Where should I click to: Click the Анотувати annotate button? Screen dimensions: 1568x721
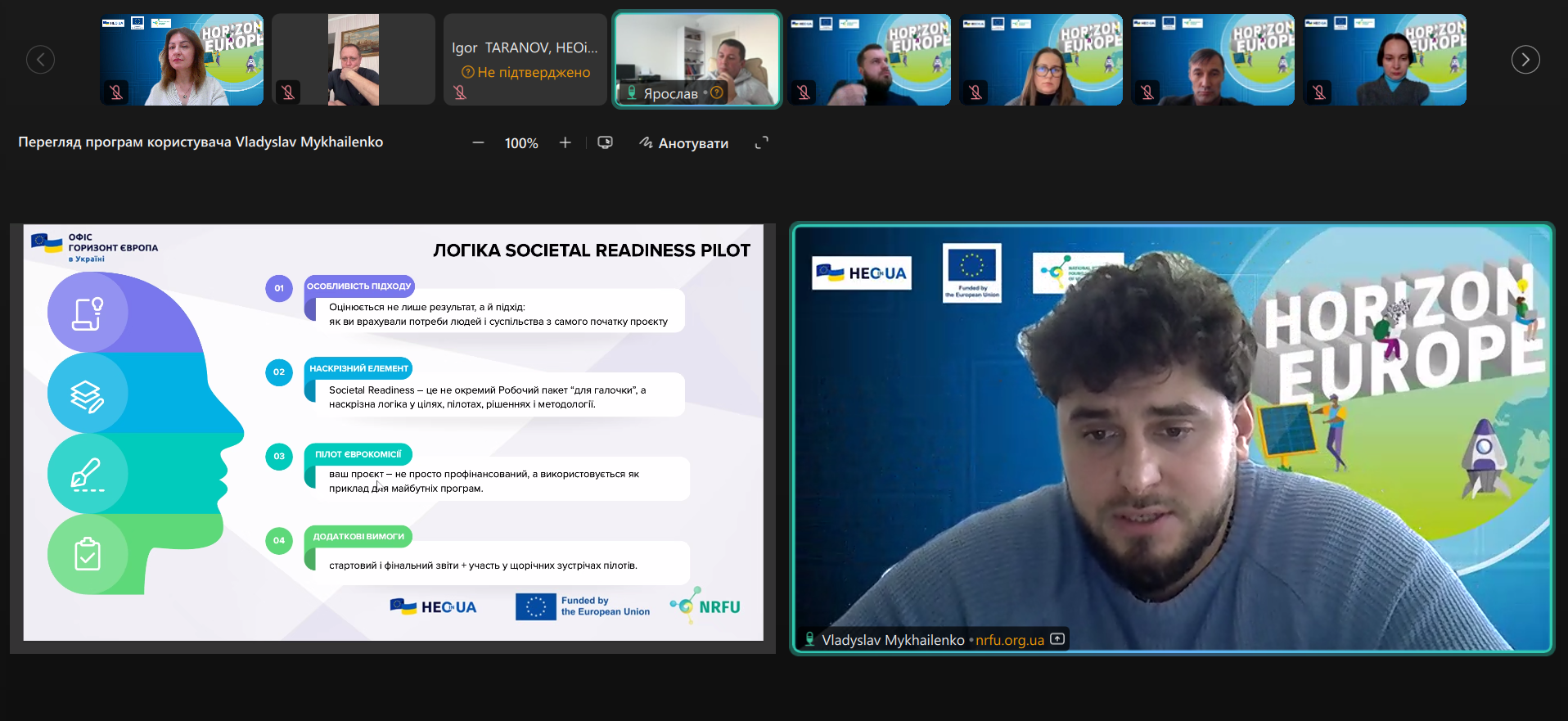[683, 142]
